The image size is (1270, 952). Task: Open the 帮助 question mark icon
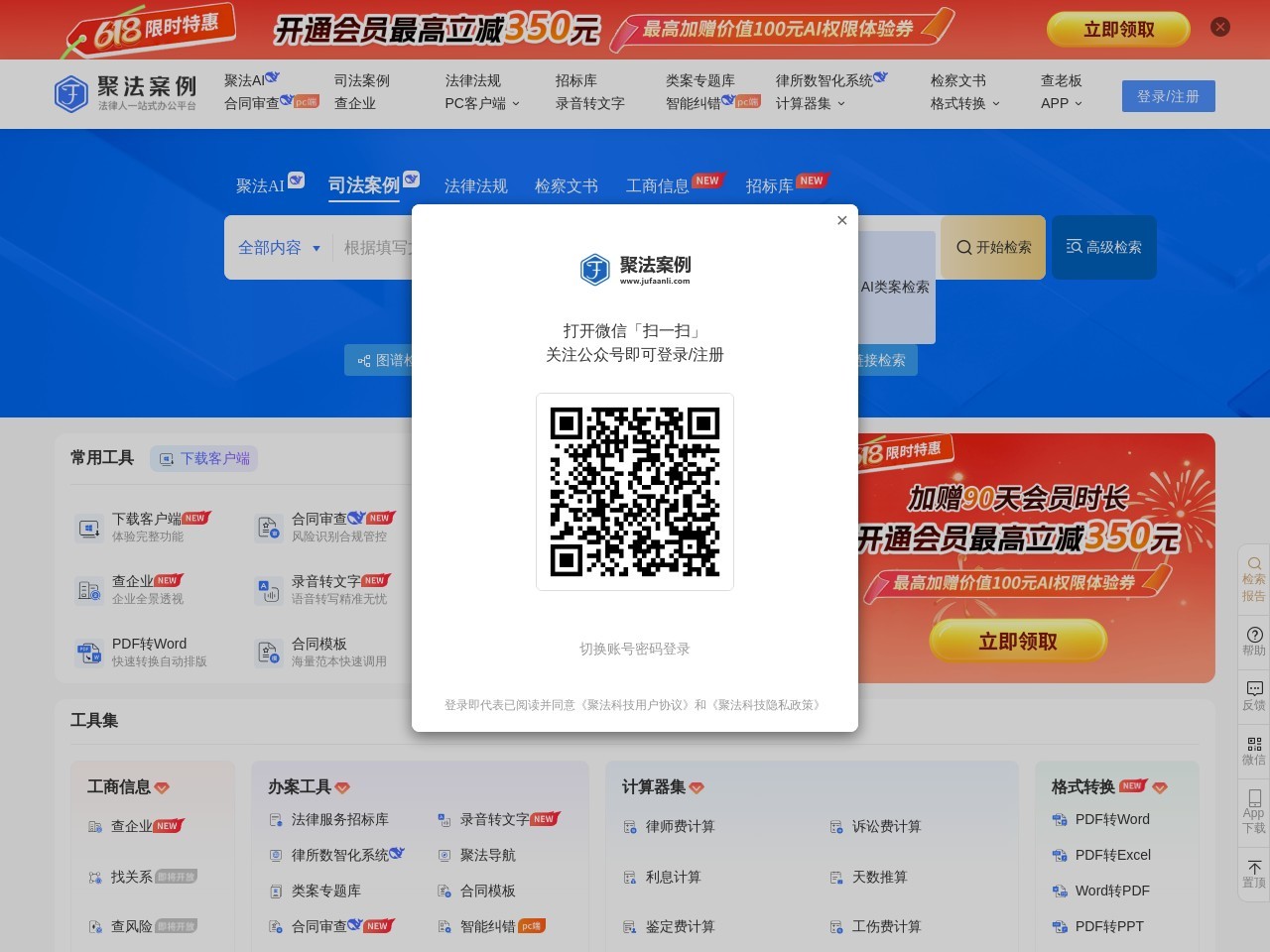(1254, 635)
